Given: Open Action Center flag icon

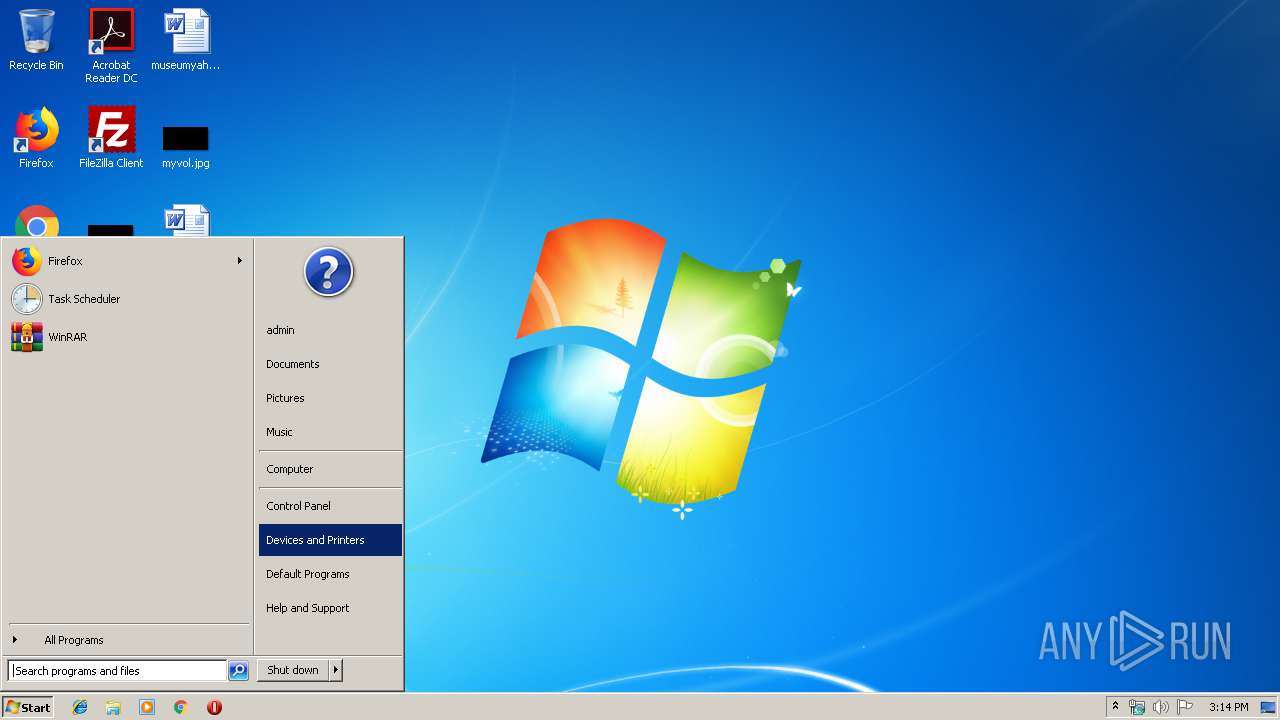Looking at the screenshot, I should click(1185, 707).
